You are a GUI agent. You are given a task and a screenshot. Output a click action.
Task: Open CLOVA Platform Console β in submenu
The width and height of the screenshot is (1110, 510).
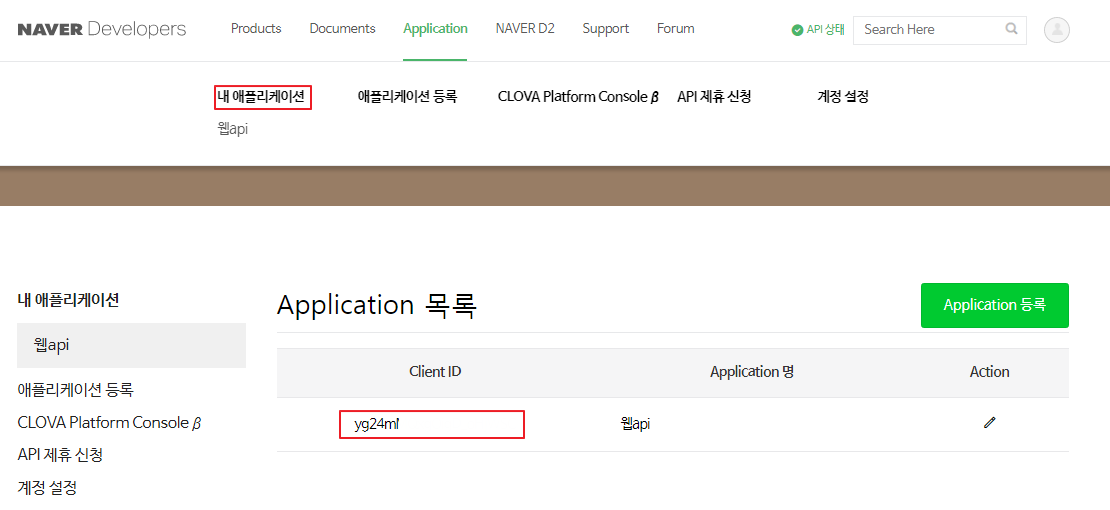tap(578, 97)
